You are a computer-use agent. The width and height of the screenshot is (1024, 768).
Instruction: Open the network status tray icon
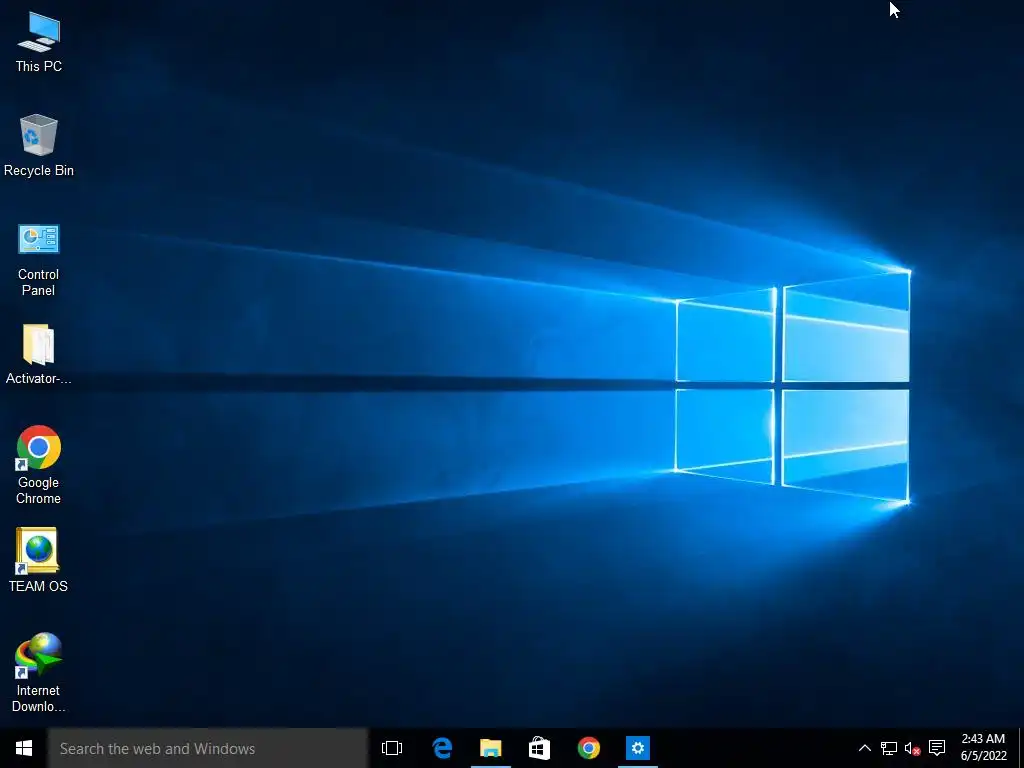pos(889,748)
